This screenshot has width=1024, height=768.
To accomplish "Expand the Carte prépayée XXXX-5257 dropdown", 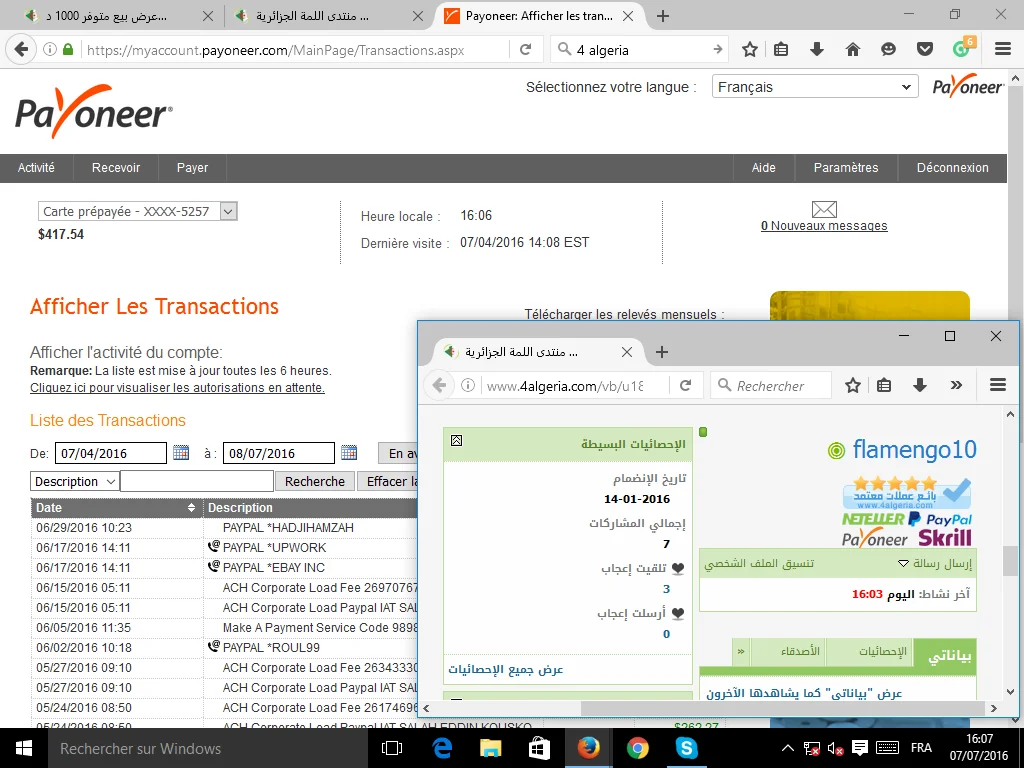I will [139, 211].
